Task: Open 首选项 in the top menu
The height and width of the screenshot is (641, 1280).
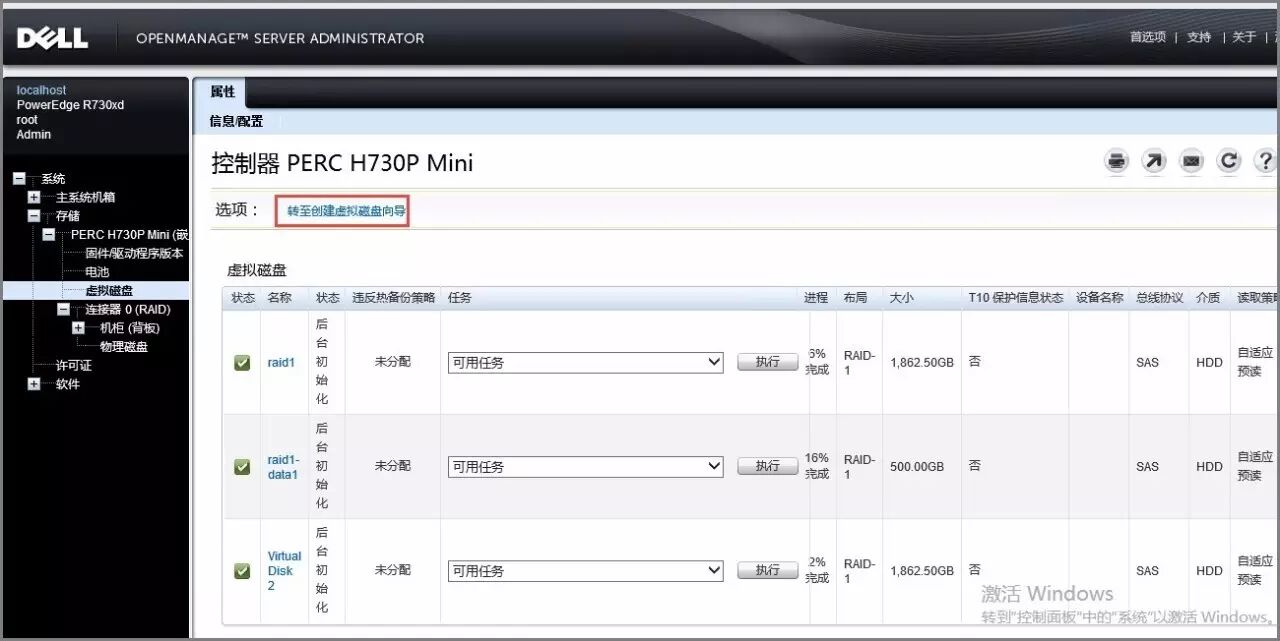Action: 1148,37
